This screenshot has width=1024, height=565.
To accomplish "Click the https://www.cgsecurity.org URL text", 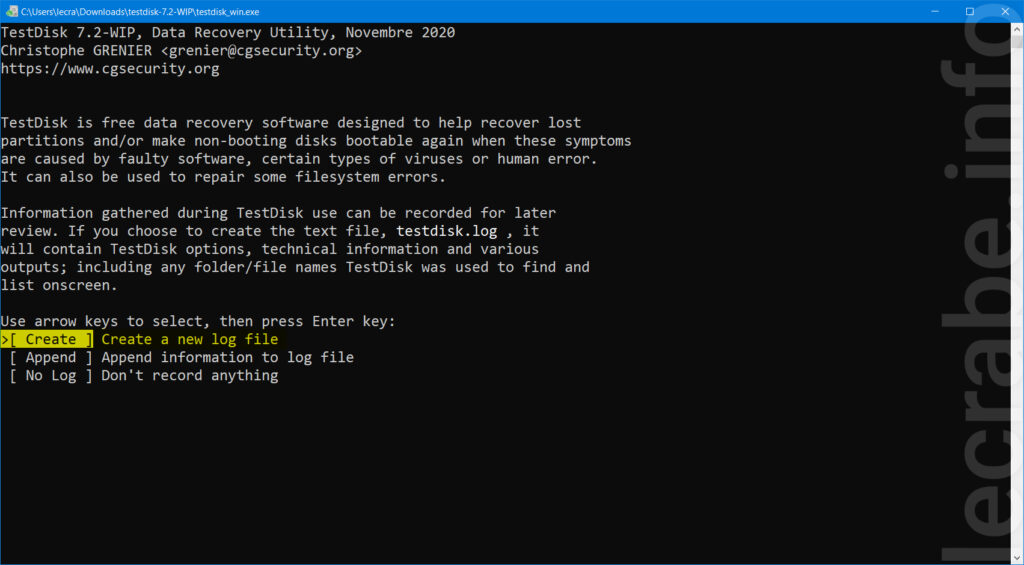I will [x=110, y=69].
